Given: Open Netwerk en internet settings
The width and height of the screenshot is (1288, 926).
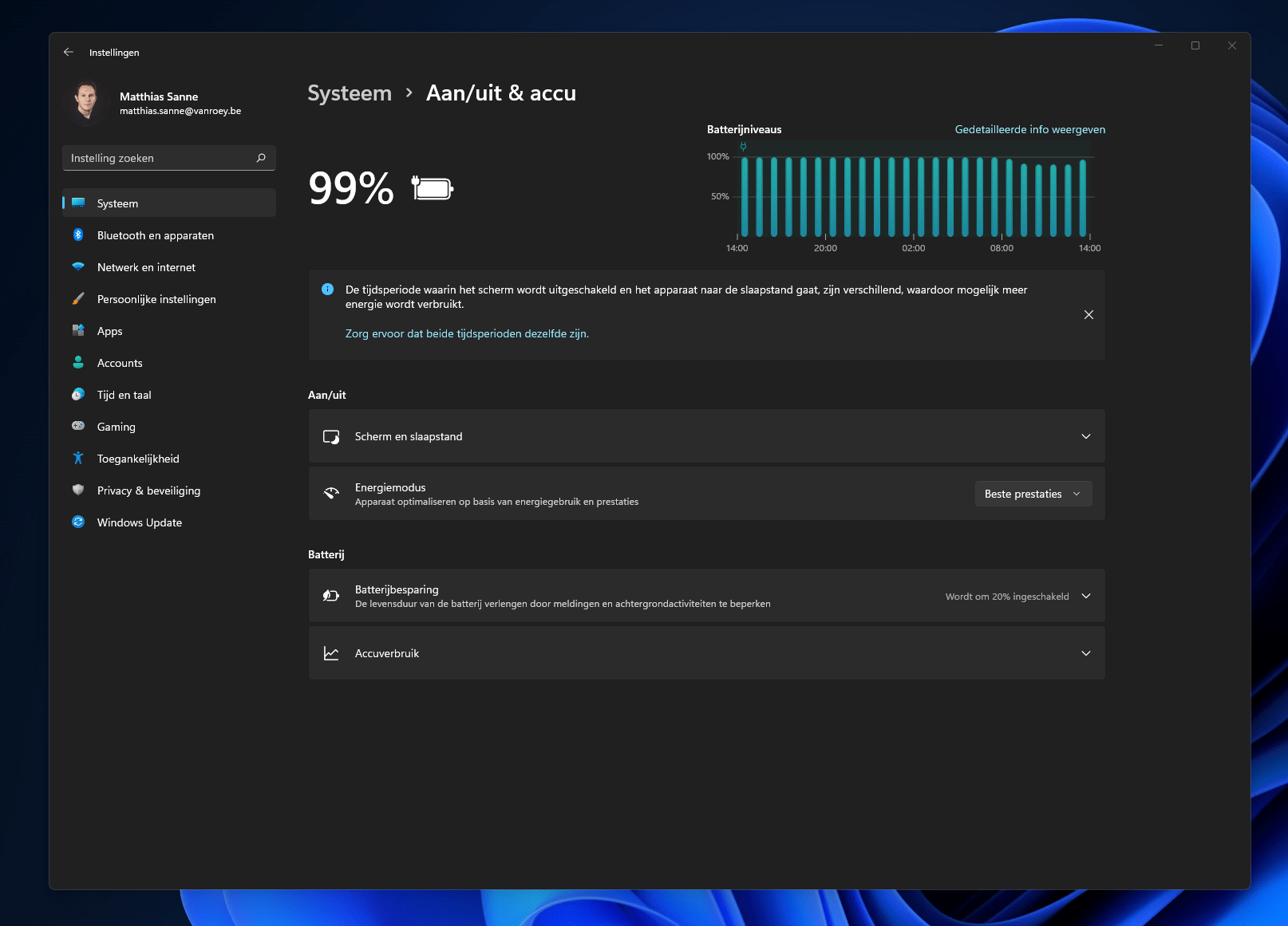Looking at the screenshot, I should (x=169, y=266).
